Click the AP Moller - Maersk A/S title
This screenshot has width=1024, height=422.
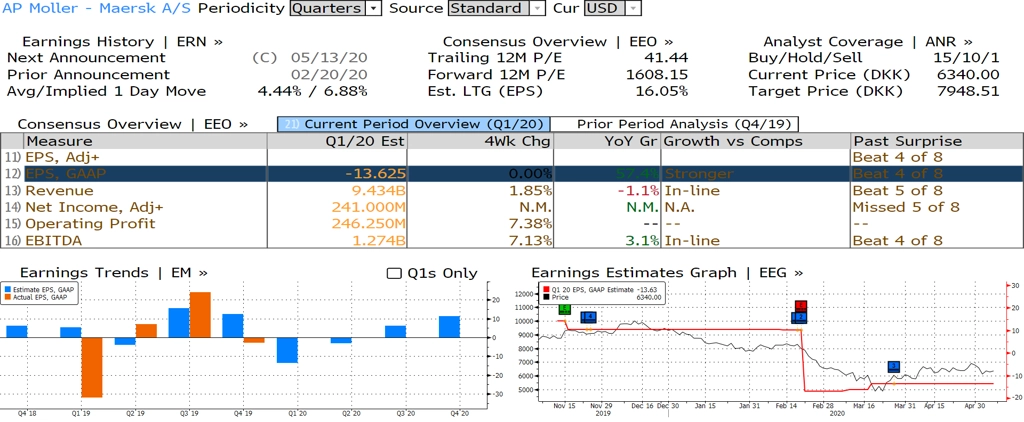coord(97,8)
